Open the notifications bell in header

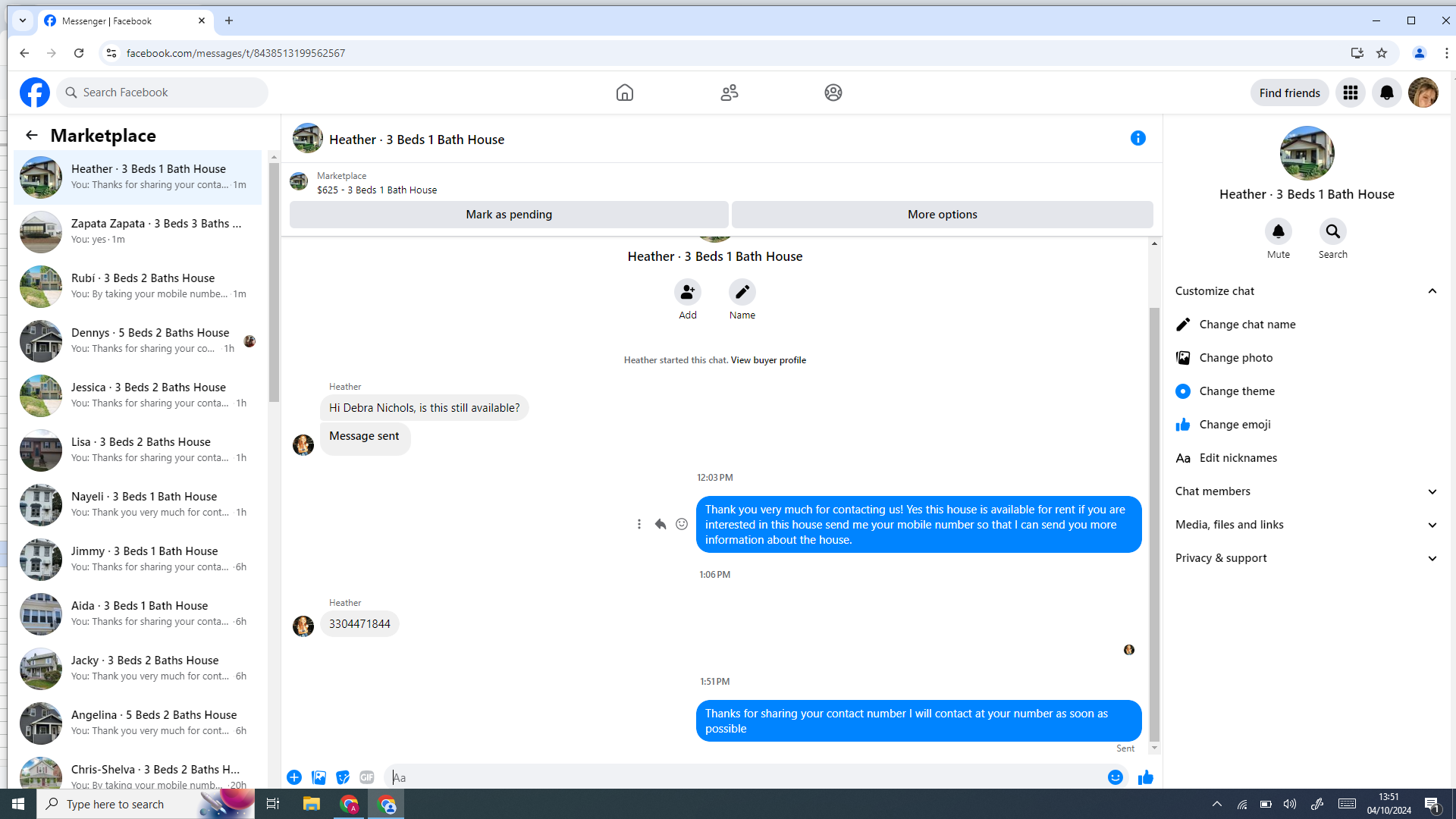point(1387,93)
